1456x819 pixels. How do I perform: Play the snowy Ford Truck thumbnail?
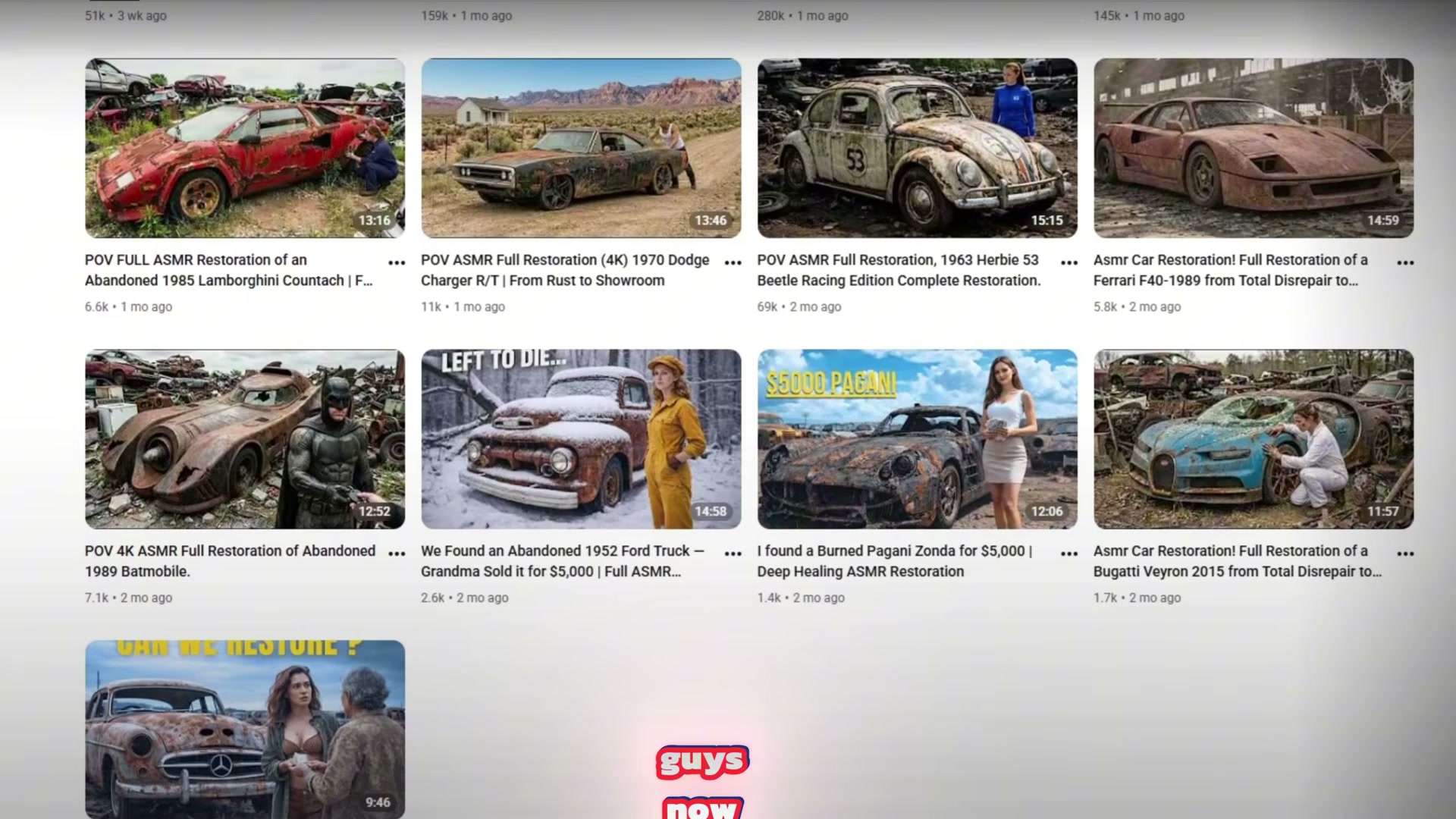(581, 439)
